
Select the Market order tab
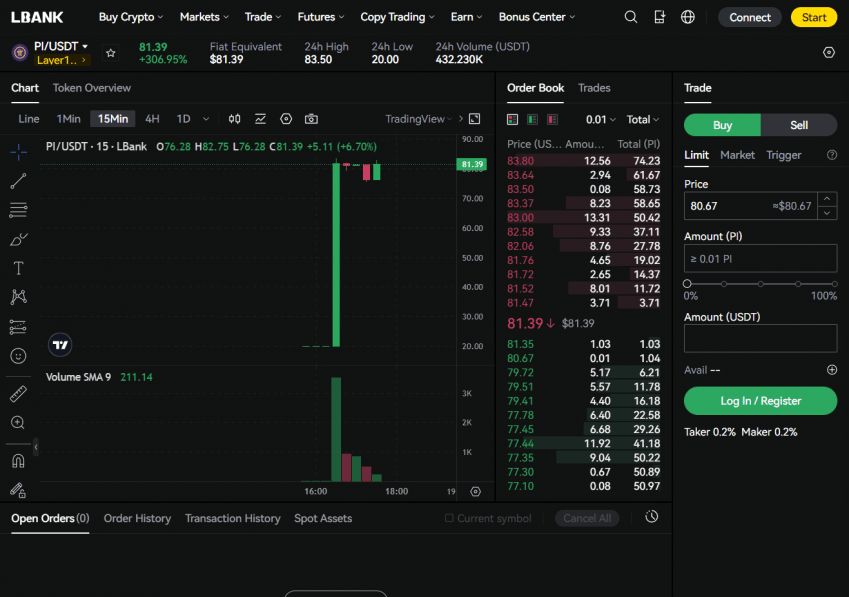coord(737,155)
